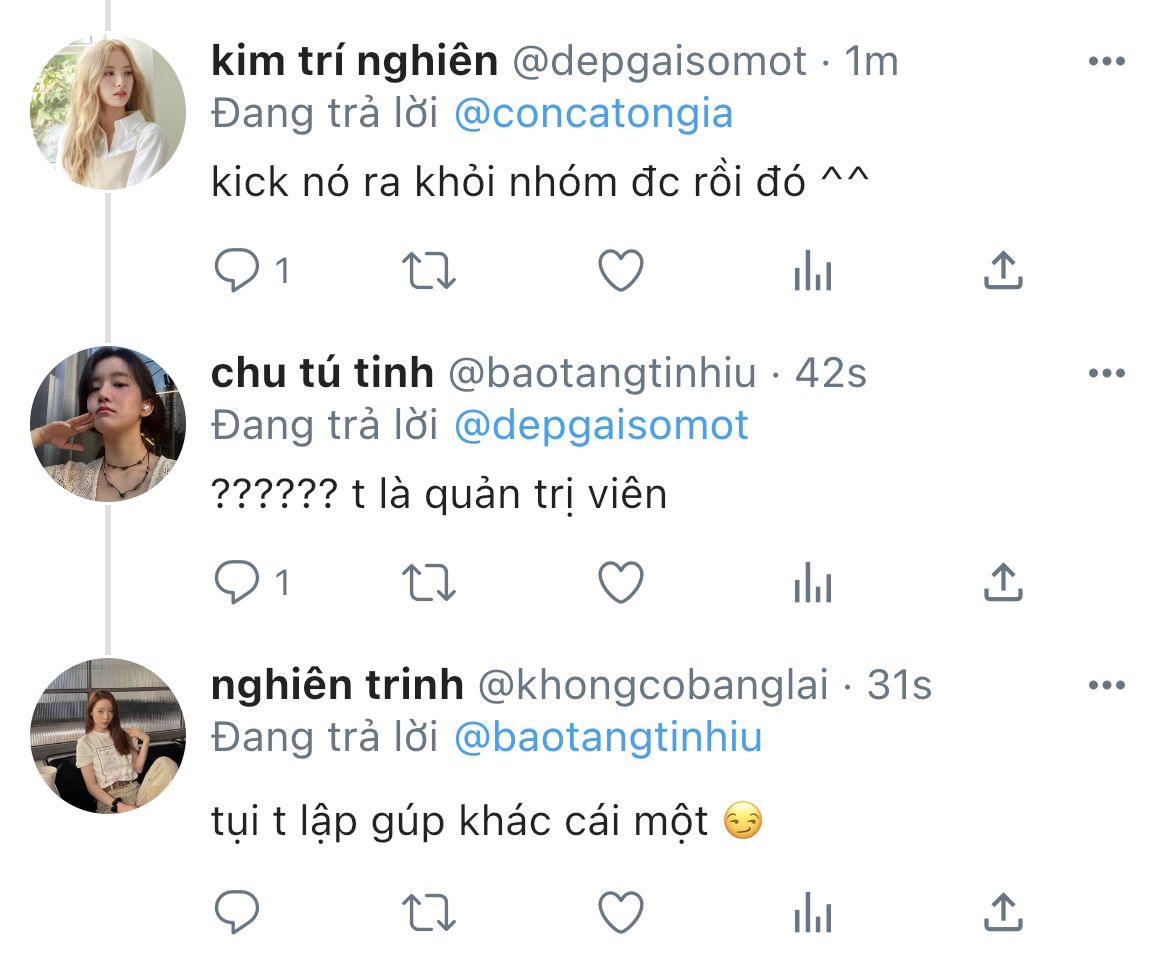
Task: Reply to nghiên trinh's tweet
Action: click(x=238, y=911)
